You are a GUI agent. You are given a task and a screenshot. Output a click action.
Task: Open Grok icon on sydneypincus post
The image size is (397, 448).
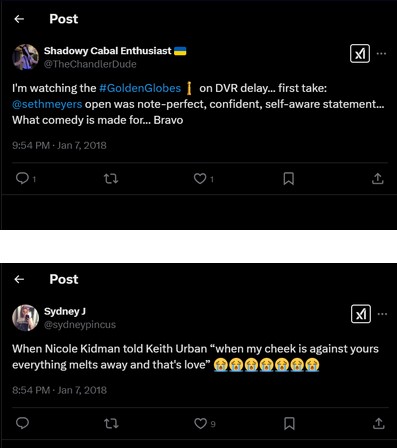pyautogui.click(x=361, y=314)
